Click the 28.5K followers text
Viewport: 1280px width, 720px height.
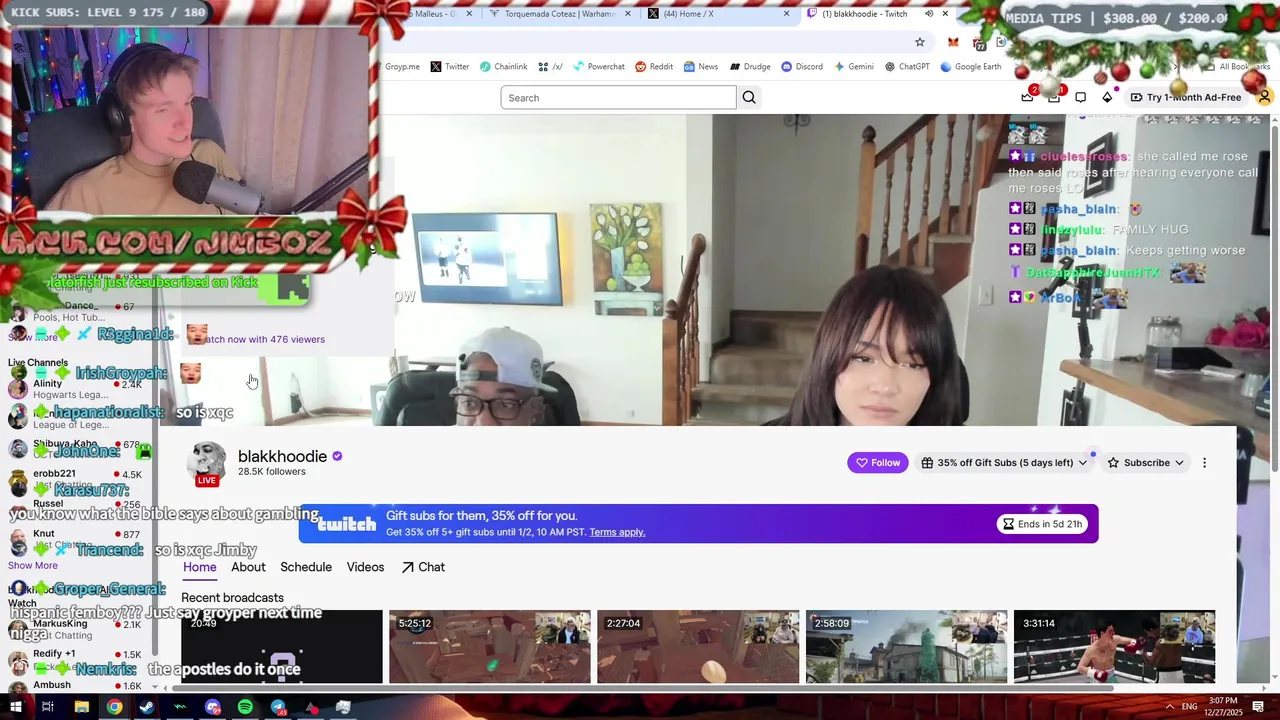[x=271, y=472]
